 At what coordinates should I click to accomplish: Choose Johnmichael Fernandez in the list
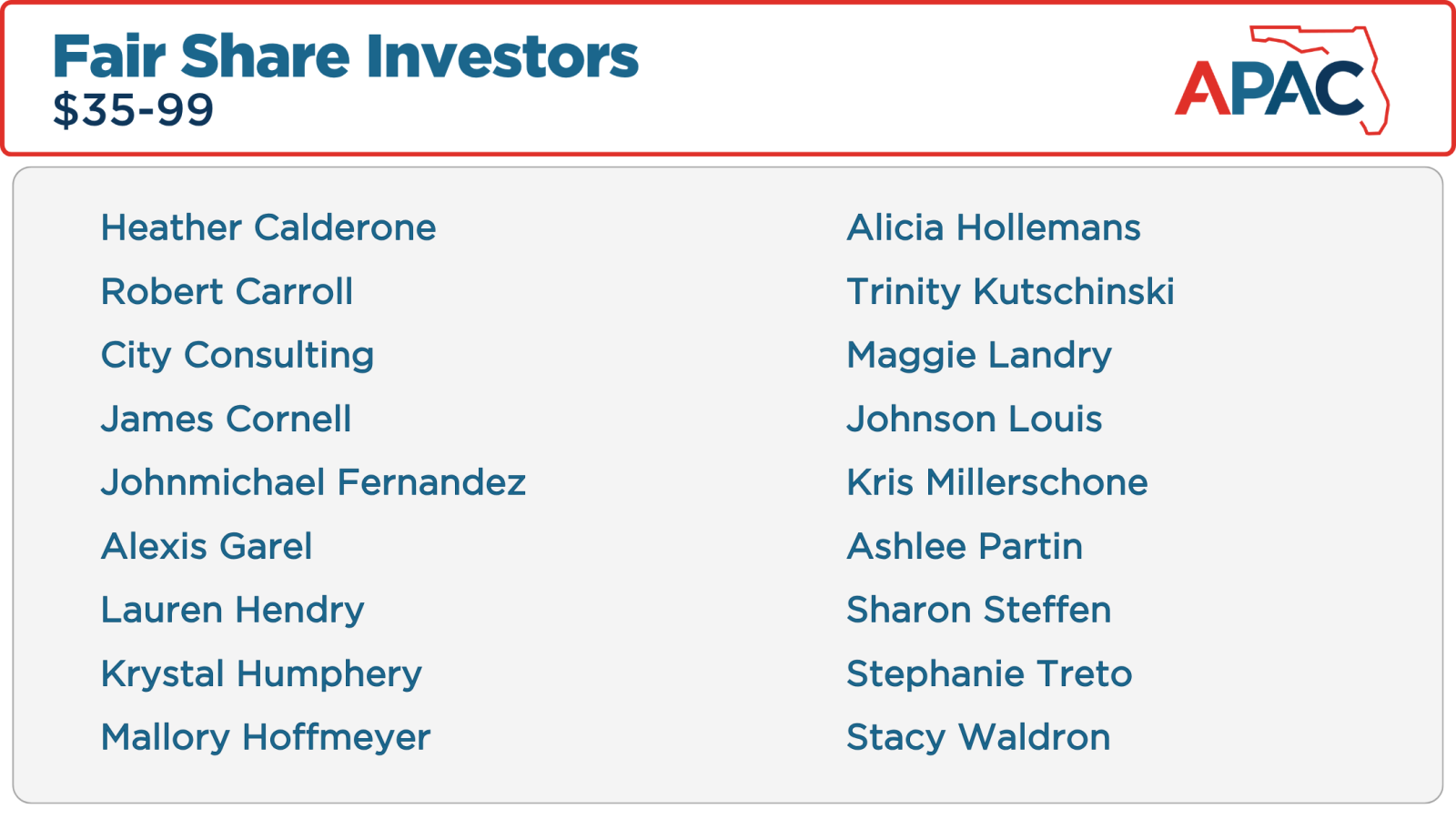click(x=313, y=482)
